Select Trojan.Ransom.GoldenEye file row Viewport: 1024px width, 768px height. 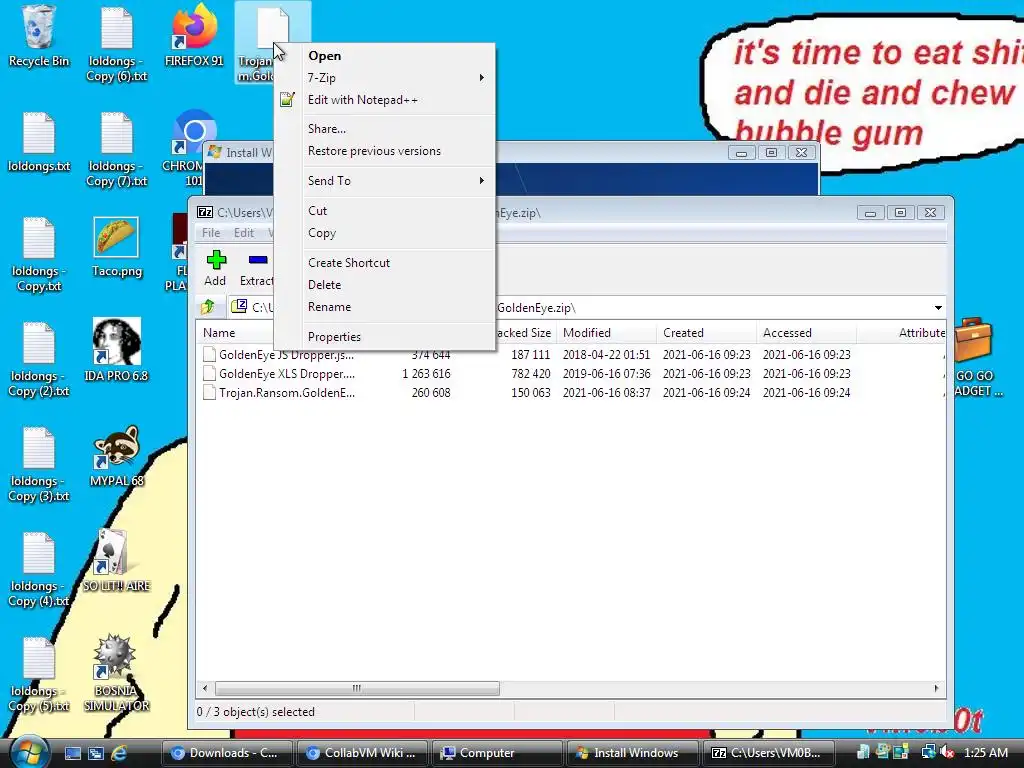tap(571, 393)
